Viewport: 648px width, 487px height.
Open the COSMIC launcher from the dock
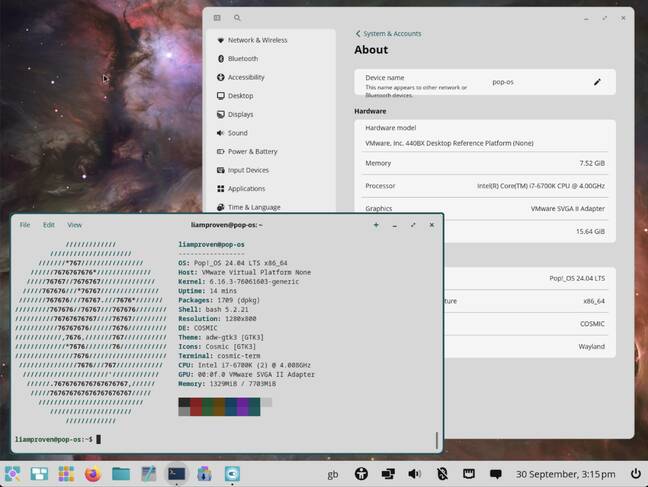coord(12,474)
